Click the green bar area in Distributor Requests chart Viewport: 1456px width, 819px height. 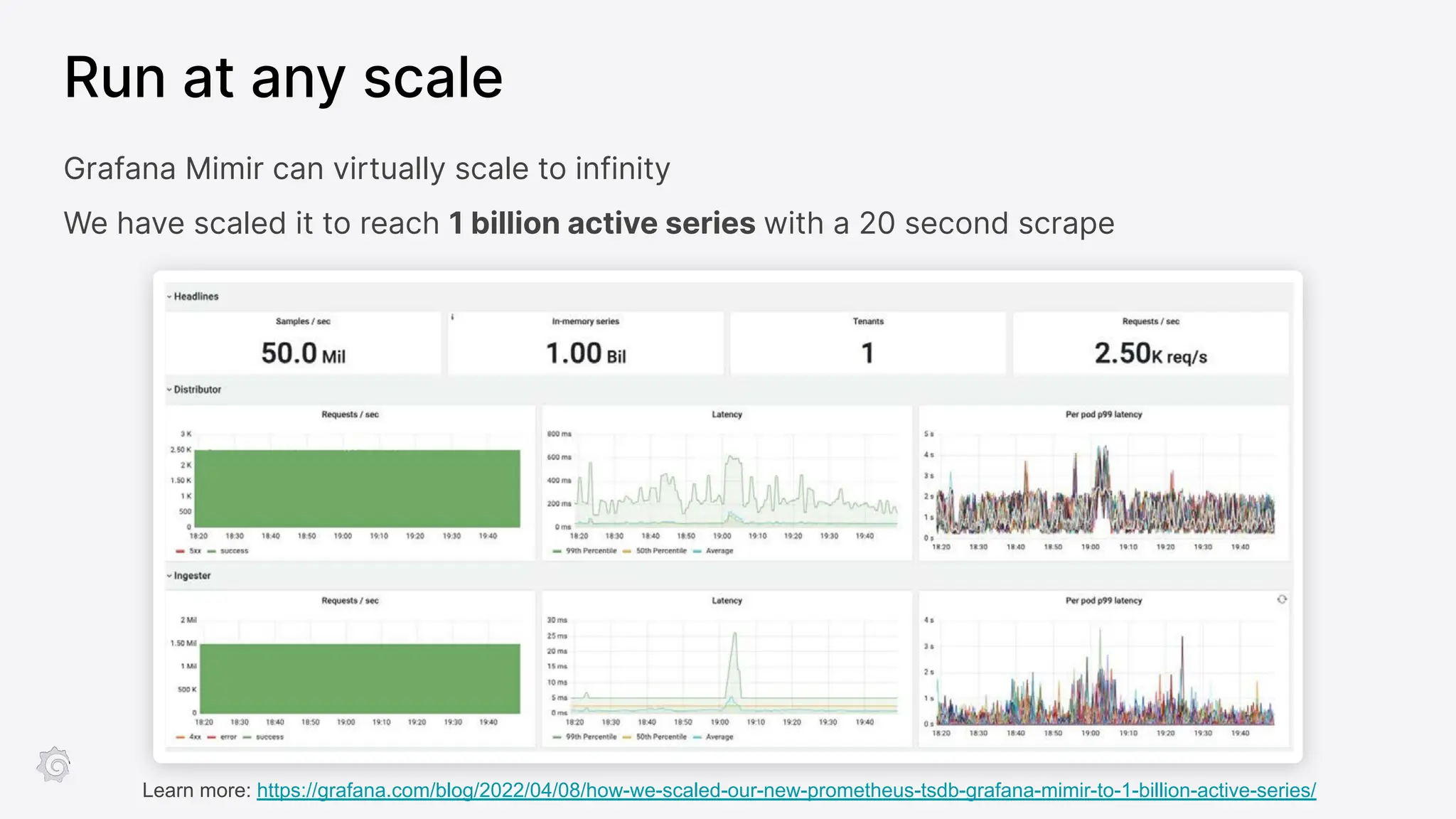357,489
